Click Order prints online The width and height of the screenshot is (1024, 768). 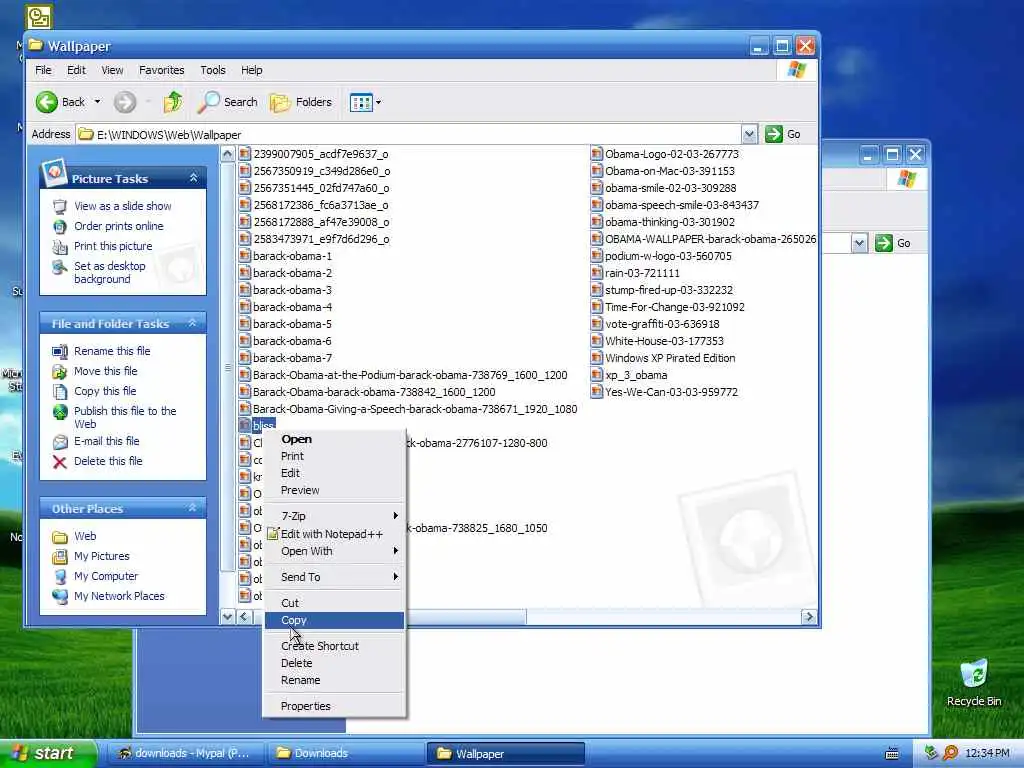[119, 226]
